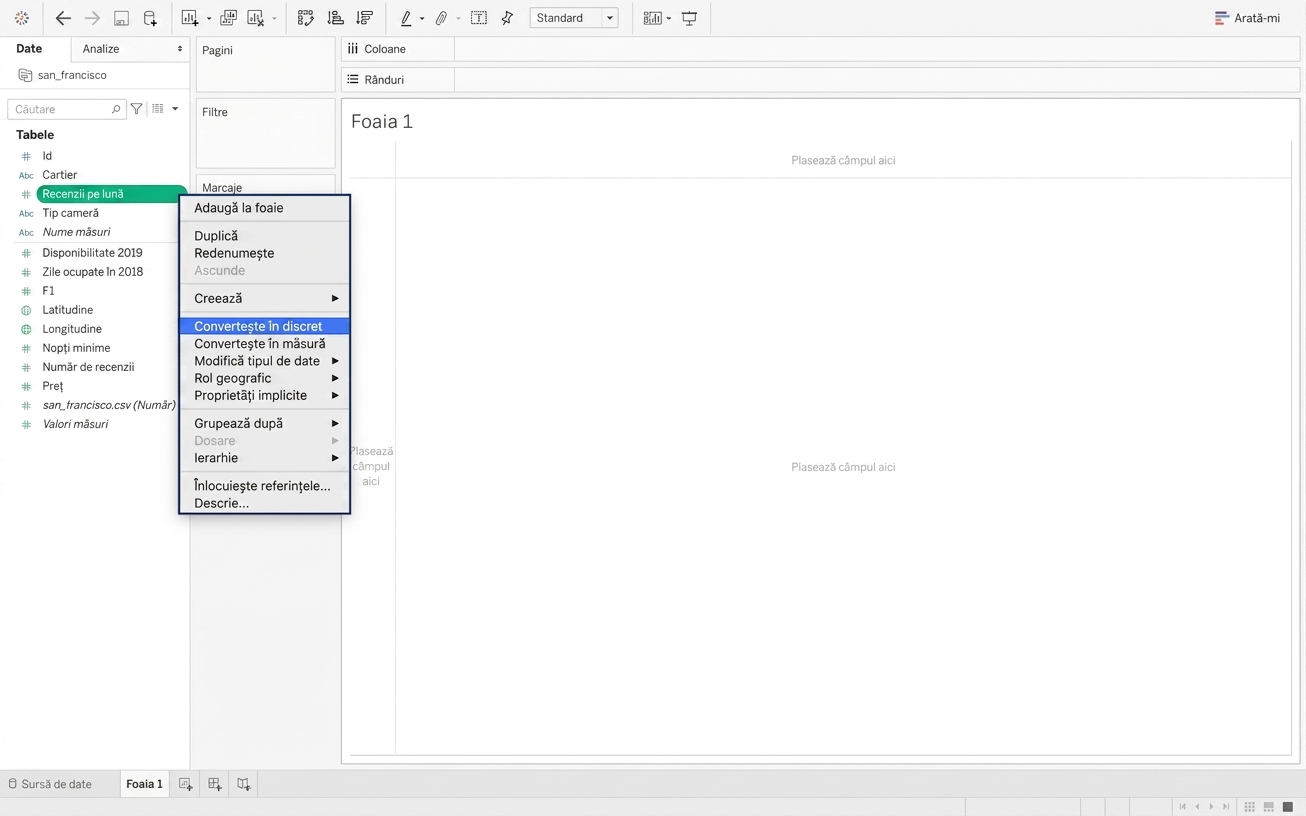Open Rol geografic submenu
Viewport: 1306px width, 816px height.
point(265,378)
